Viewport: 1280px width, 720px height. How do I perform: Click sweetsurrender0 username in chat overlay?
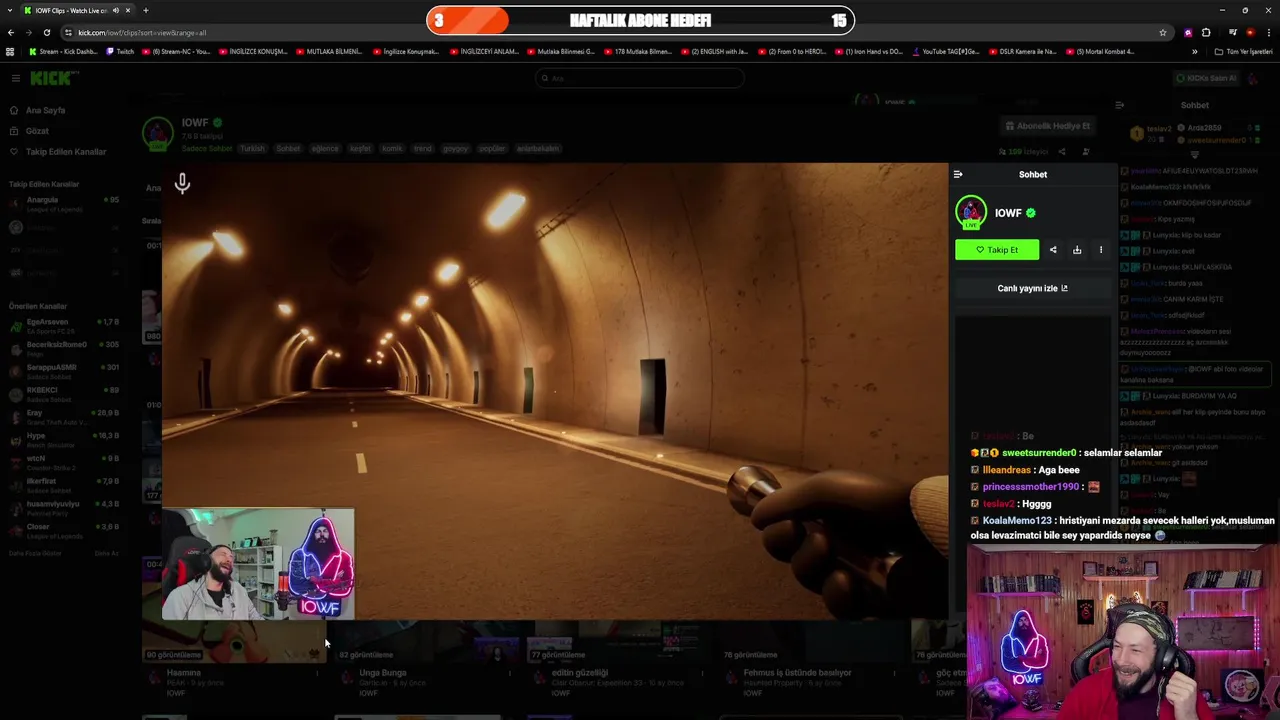point(1039,453)
